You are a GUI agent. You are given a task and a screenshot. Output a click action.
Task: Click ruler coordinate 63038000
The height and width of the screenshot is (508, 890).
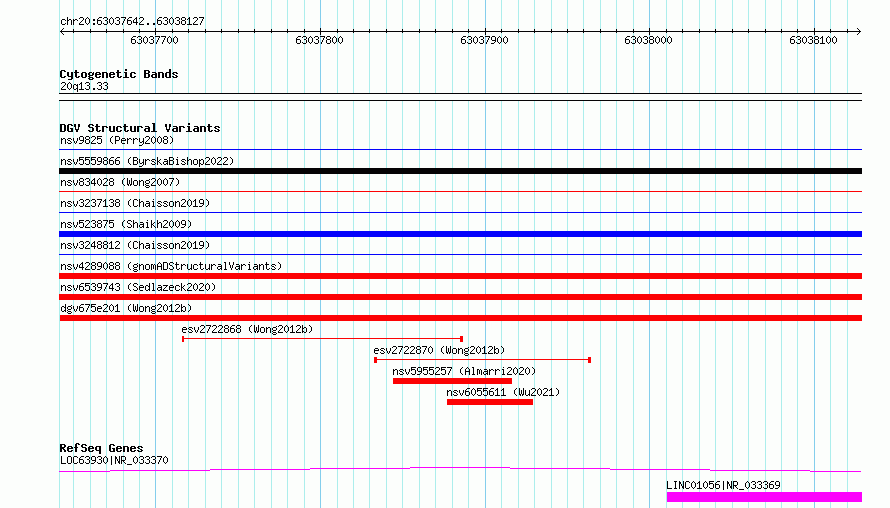tap(648, 40)
